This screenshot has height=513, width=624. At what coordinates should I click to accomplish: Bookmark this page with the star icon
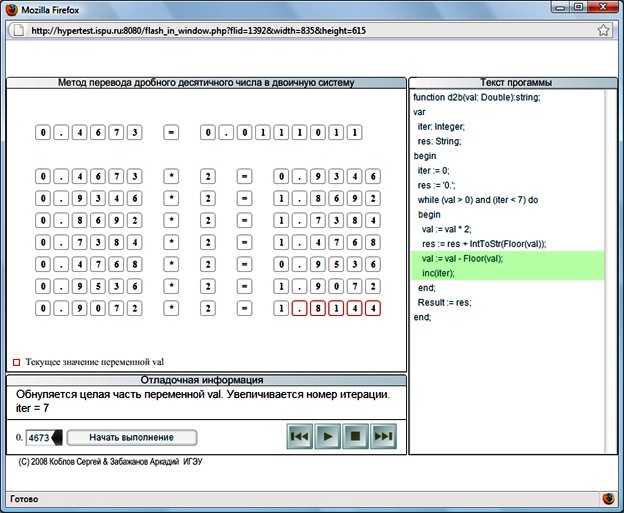[604, 30]
